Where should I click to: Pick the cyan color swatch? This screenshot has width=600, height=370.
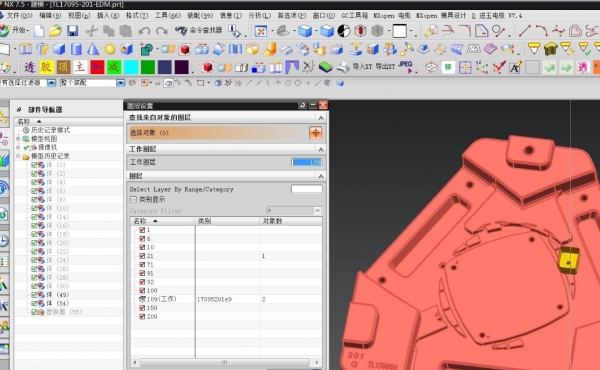[131, 67]
